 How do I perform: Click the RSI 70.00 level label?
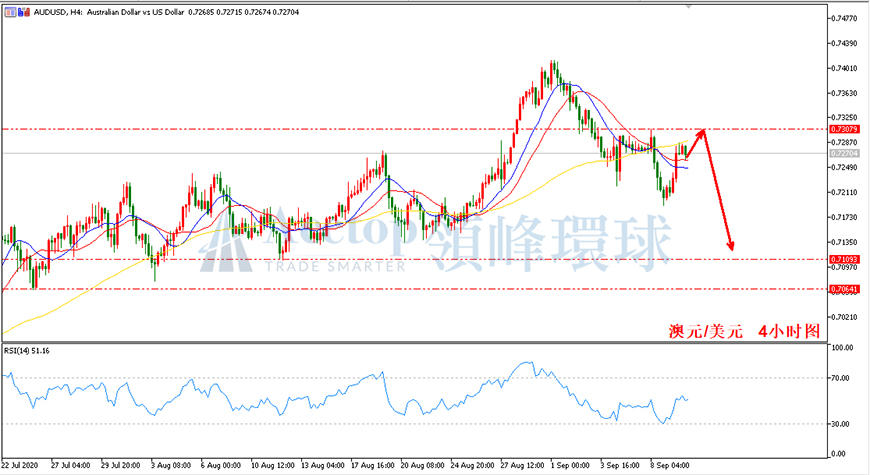pyautogui.click(x=840, y=378)
